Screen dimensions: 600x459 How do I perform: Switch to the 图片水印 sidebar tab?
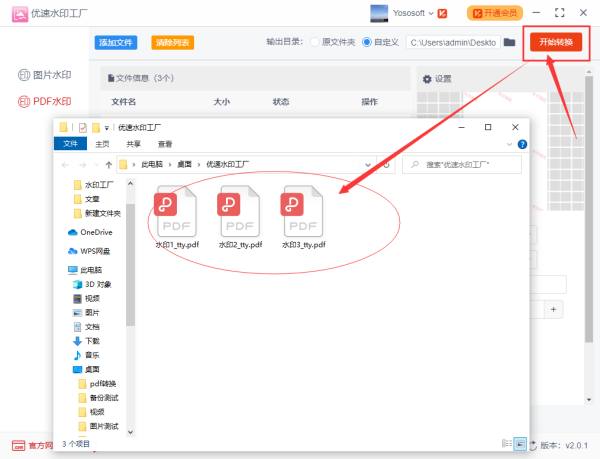point(45,75)
